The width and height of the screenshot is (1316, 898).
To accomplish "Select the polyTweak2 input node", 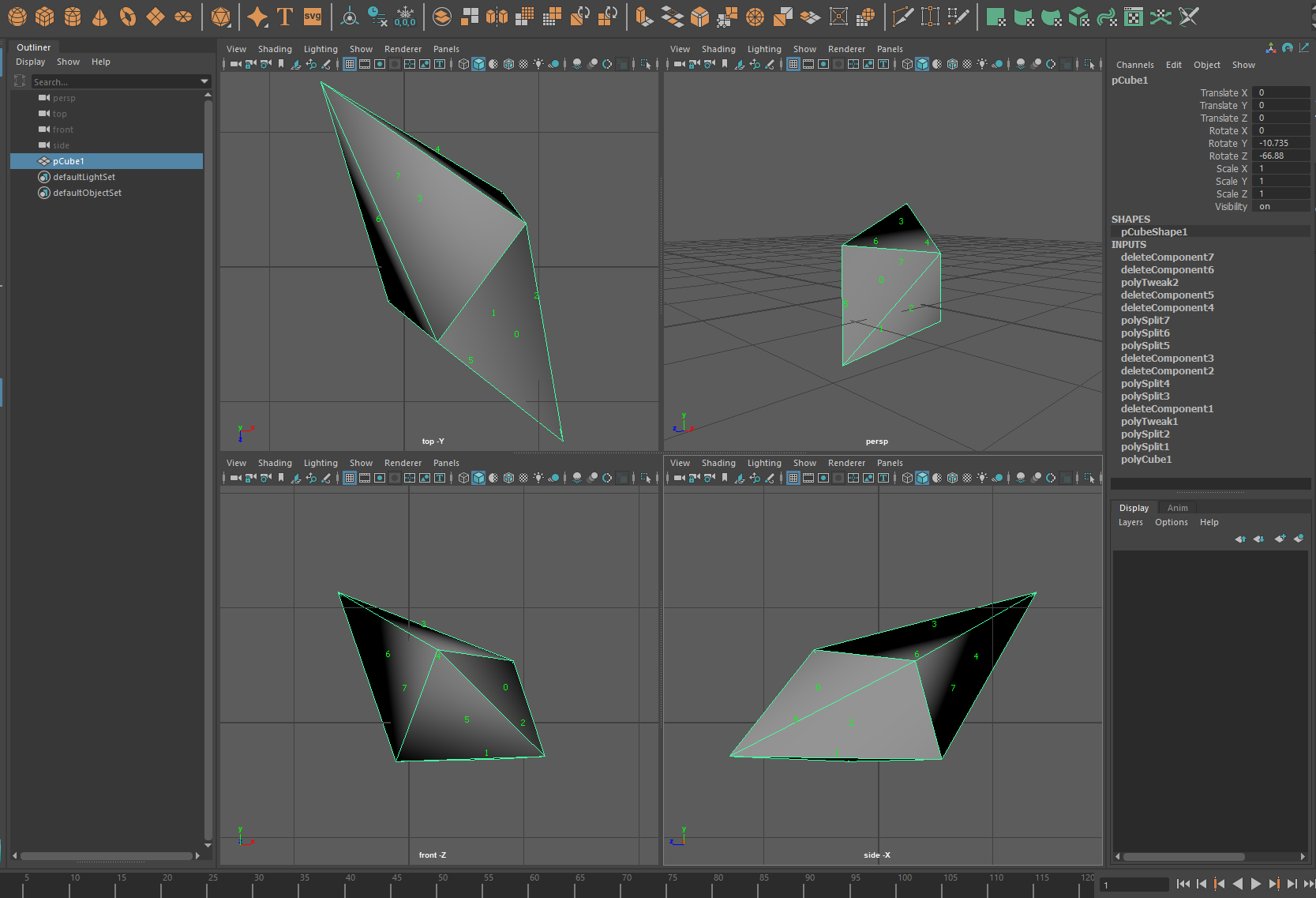I will click(x=1149, y=282).
